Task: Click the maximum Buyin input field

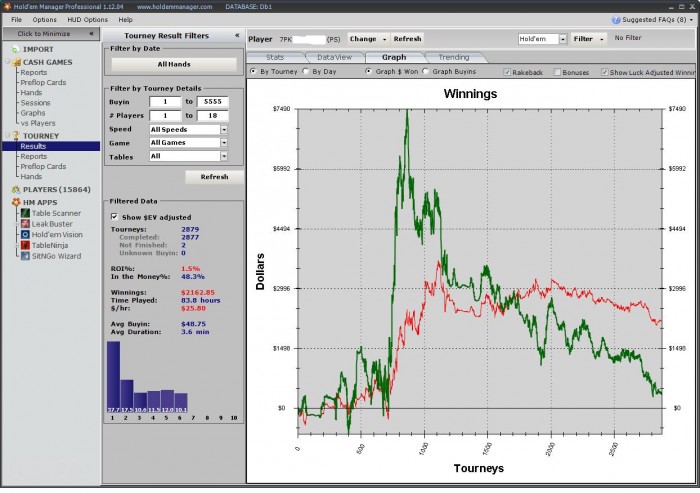Action: (212, 102)
